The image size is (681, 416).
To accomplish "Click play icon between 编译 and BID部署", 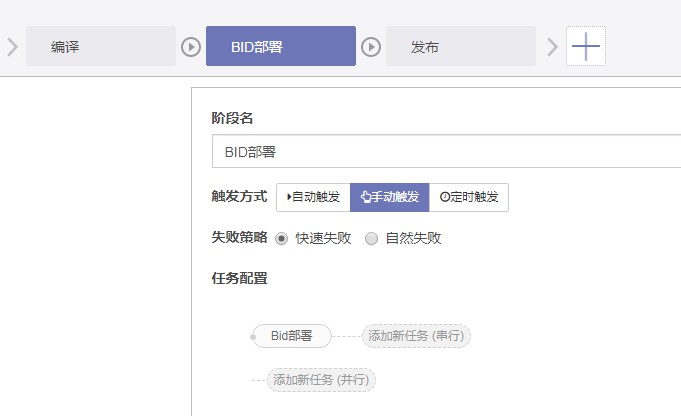I will [191, 47].
